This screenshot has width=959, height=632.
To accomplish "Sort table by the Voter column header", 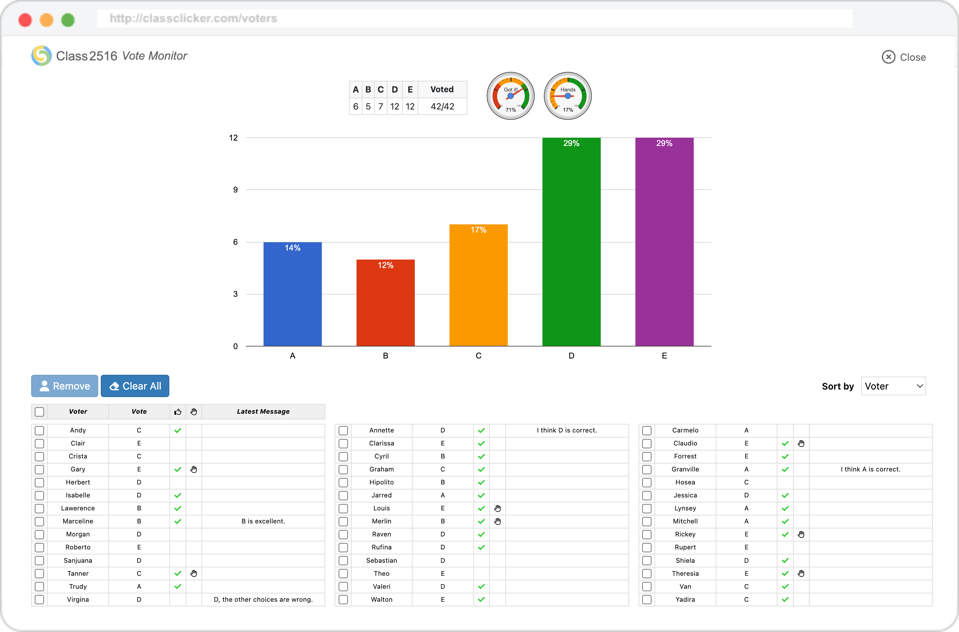I will 78,412.
